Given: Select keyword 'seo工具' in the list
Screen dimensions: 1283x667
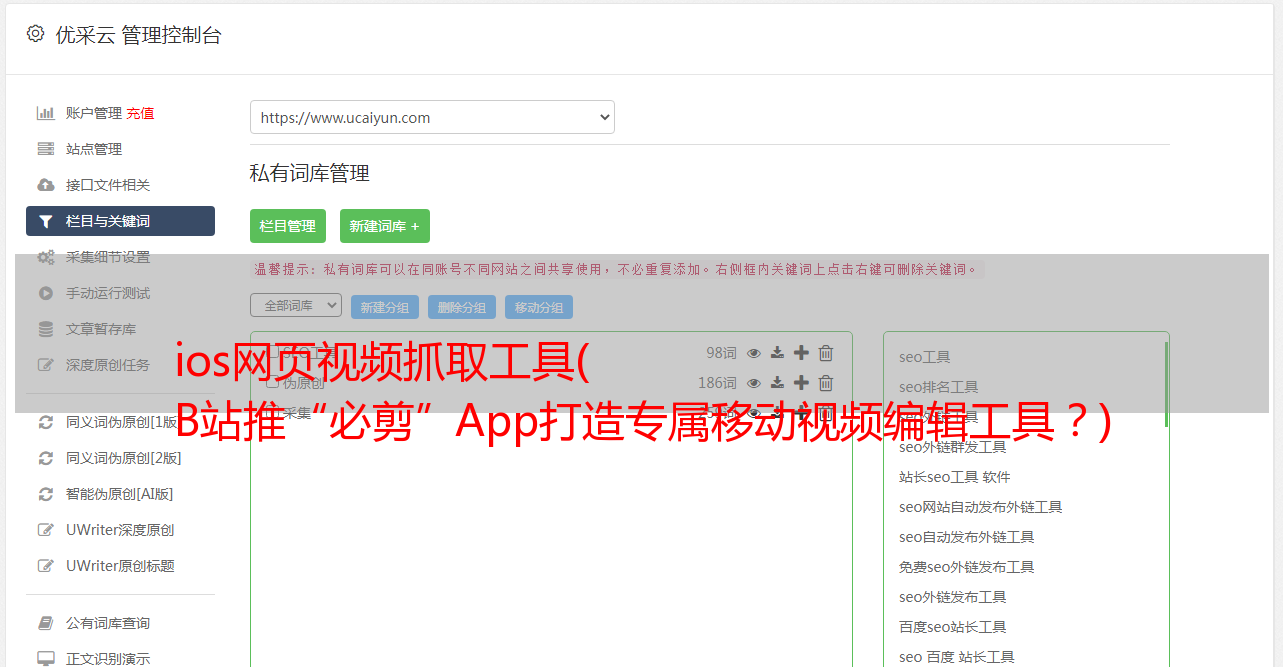Looking at the screenshot, I should point(925,357).
